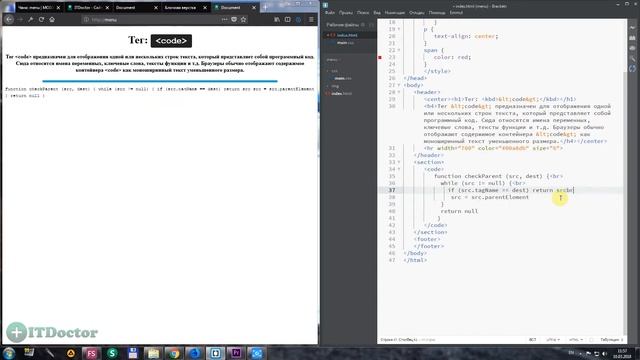Open Google Chrome from the taskbar

coord(174,353)
